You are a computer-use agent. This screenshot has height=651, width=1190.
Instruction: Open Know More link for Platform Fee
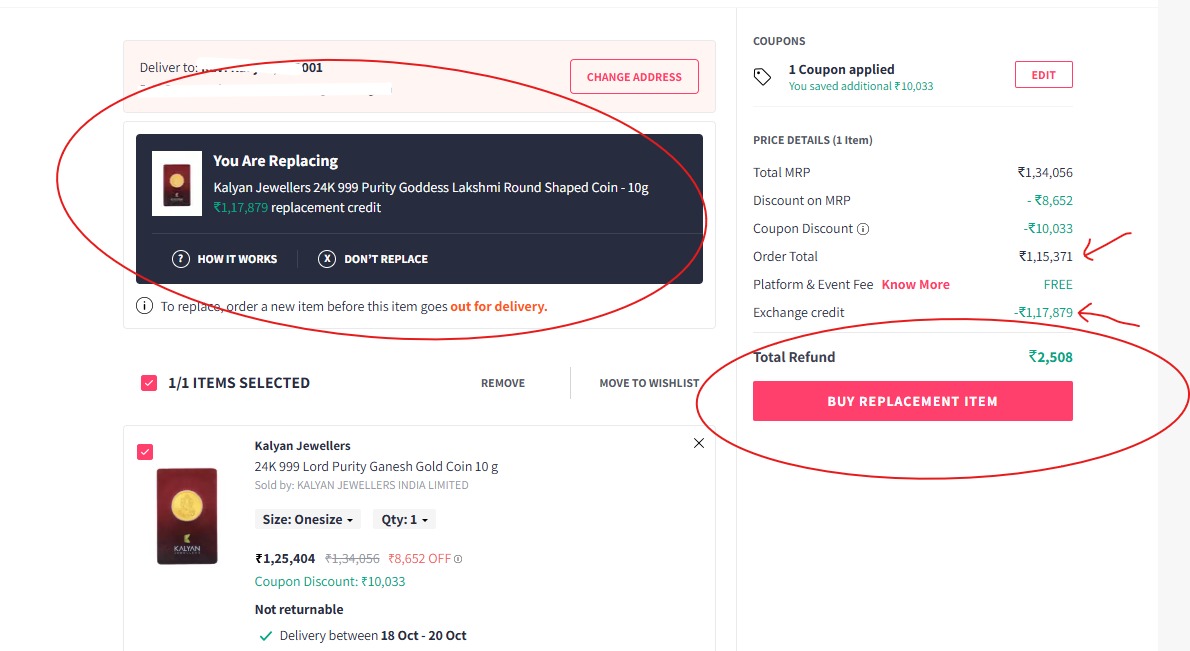pos(915,285)
